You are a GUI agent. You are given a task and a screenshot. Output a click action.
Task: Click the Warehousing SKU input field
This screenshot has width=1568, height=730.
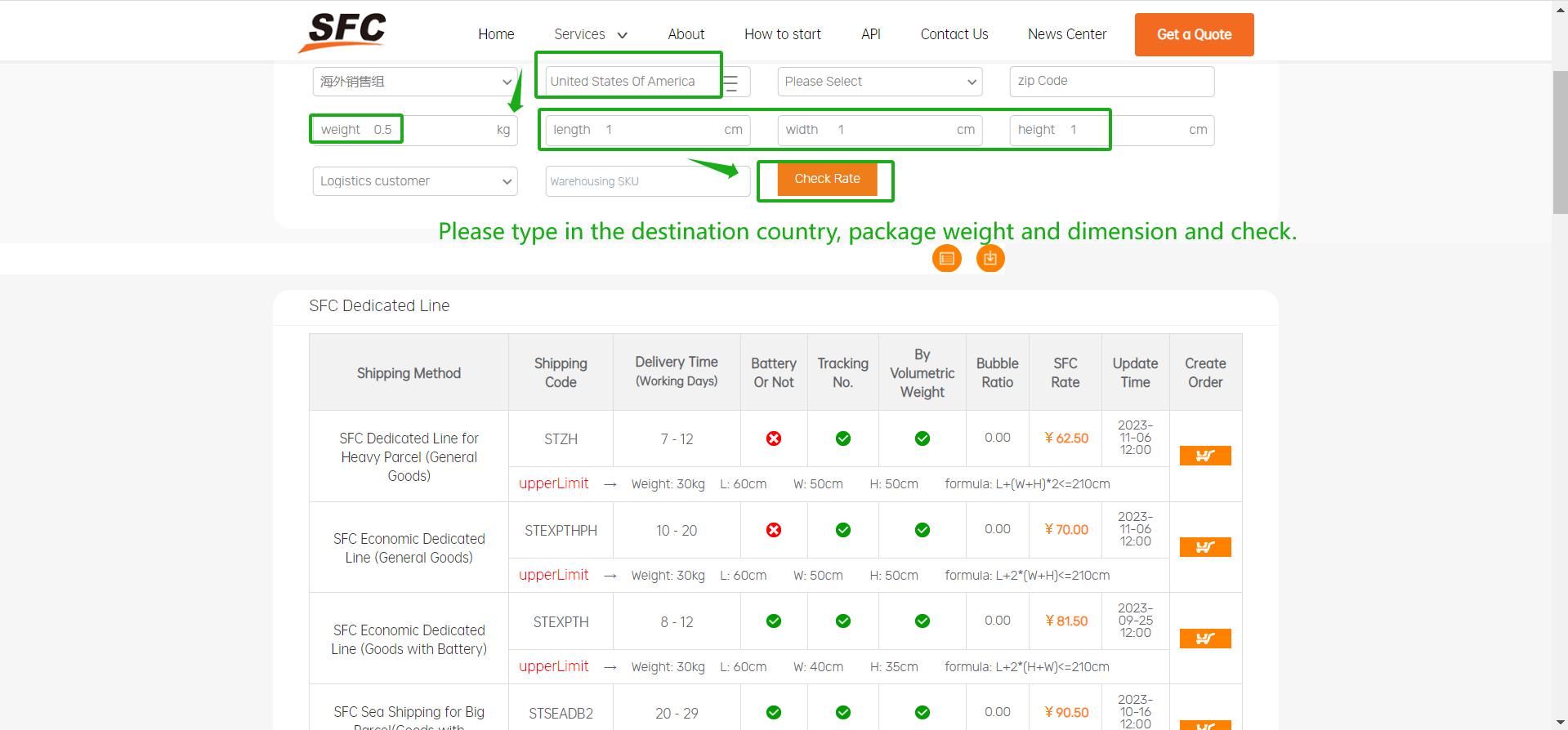point(648,181)
